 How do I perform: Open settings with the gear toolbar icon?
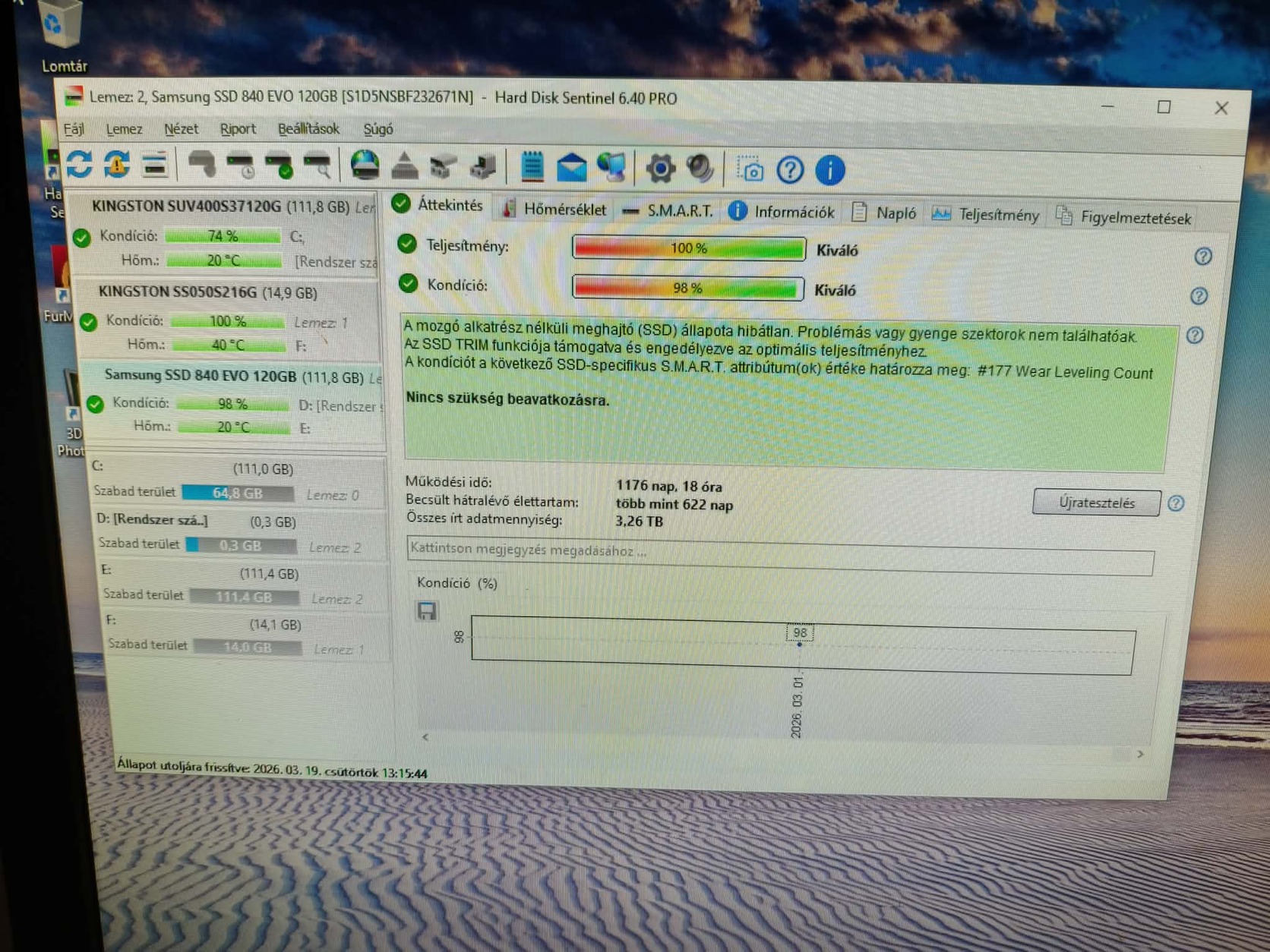tap(660, 169)
